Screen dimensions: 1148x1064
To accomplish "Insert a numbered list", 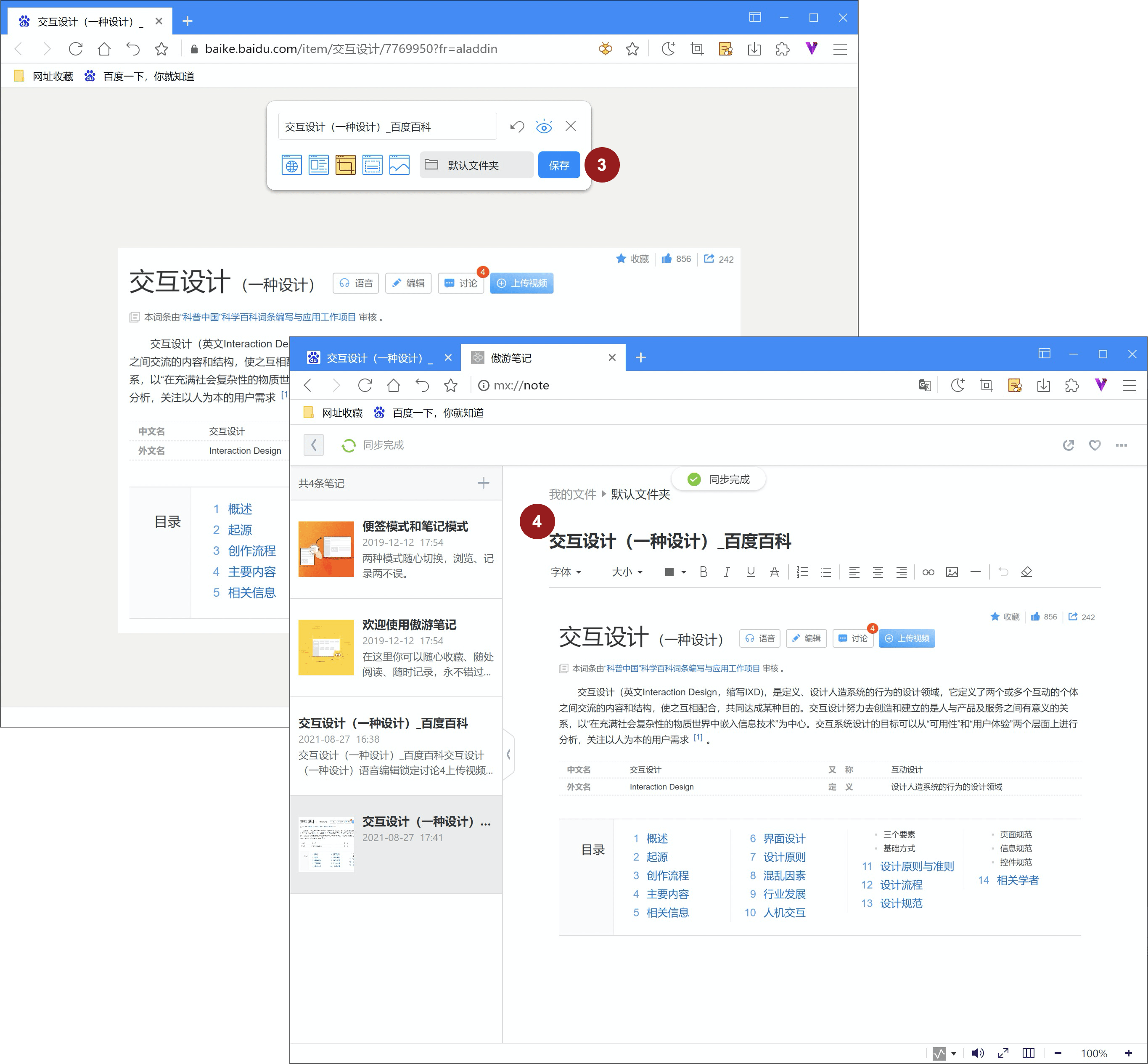I will tap(803, 572).
